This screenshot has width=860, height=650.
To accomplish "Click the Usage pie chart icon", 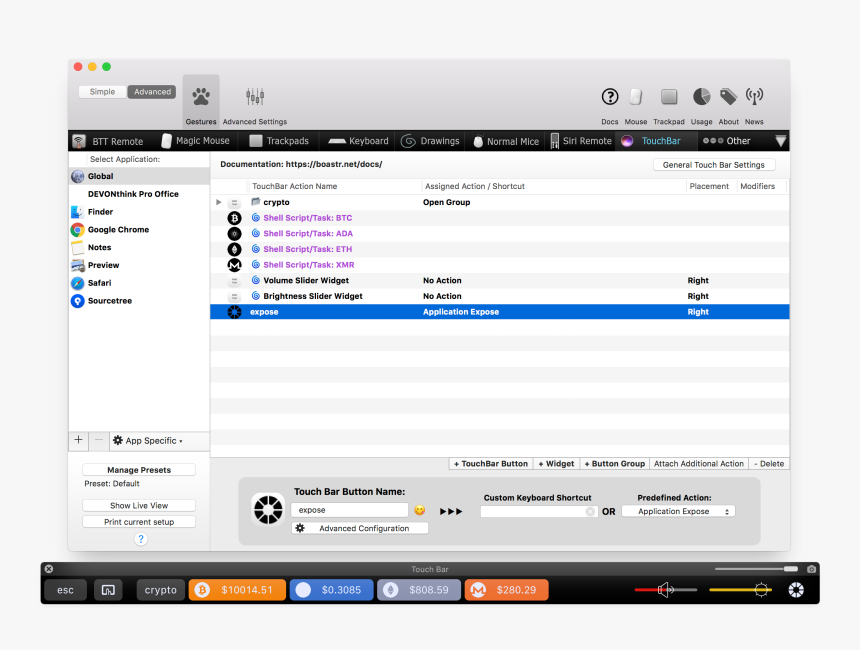I will pyautogui.click(x=699, y=97).
